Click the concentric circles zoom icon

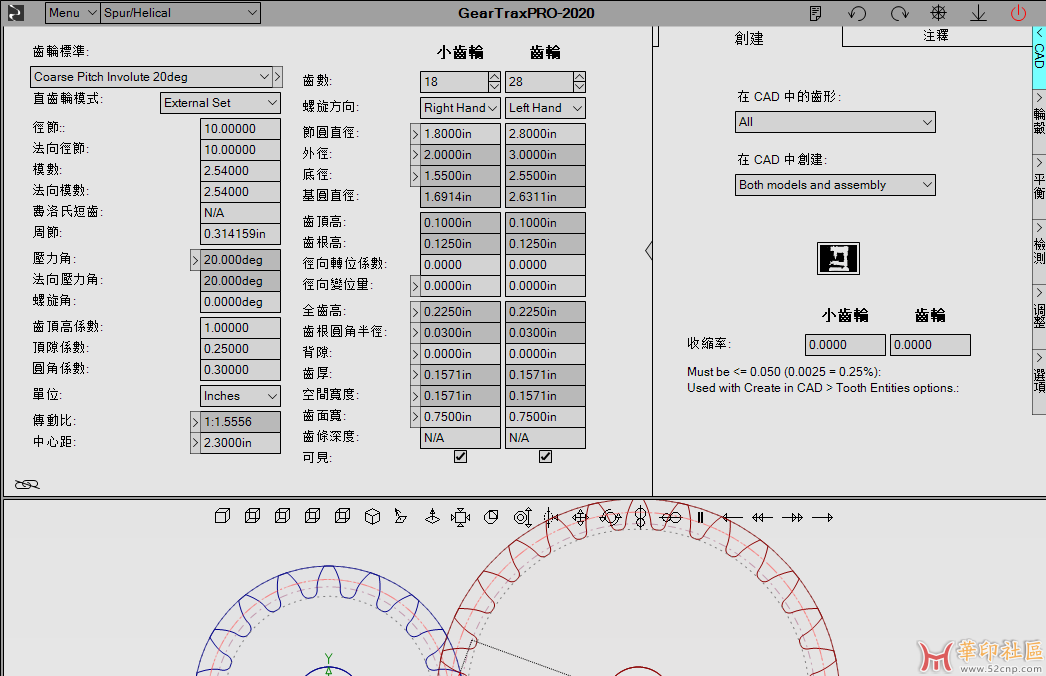(522, 517)
